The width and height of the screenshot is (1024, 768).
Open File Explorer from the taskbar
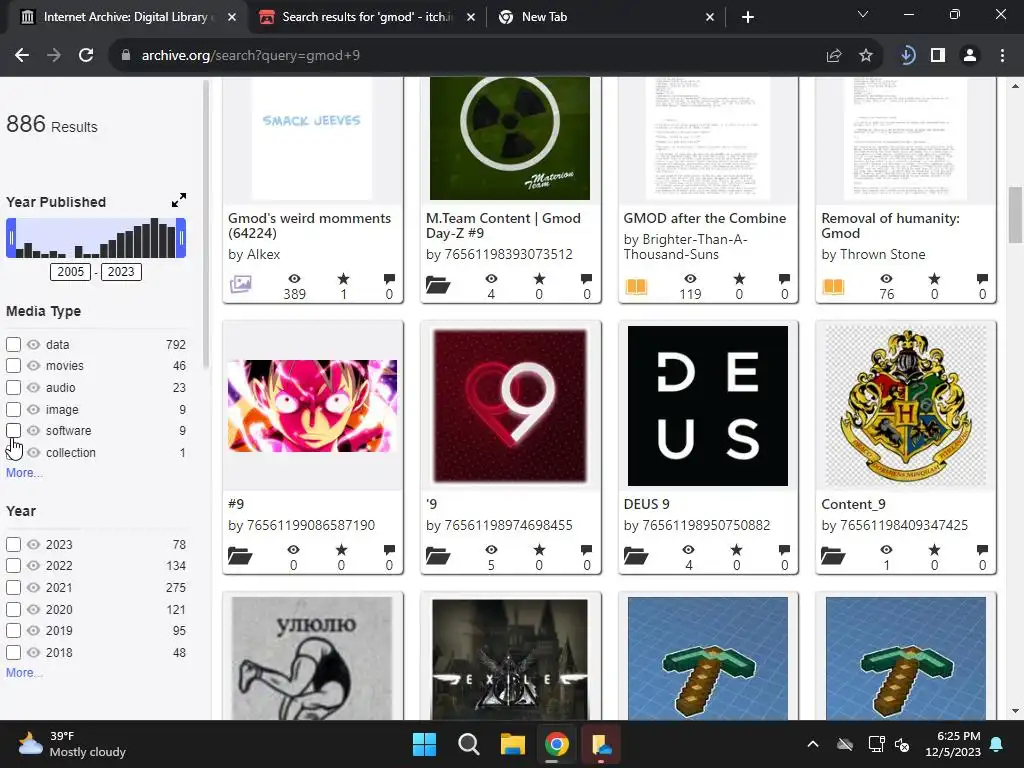tap(513, 744)
